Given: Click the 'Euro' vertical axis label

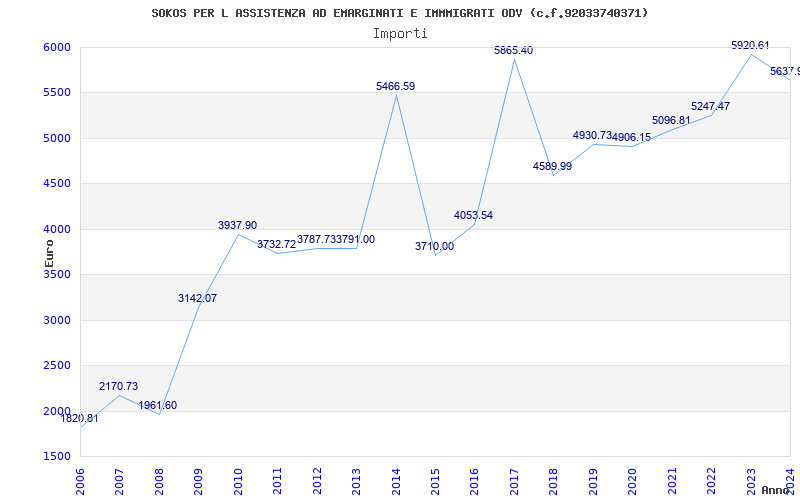Looking at the screenshot, I should tap(49, 253).
